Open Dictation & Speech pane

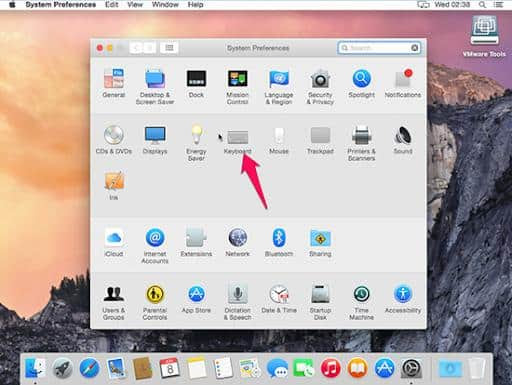point(237,303)
